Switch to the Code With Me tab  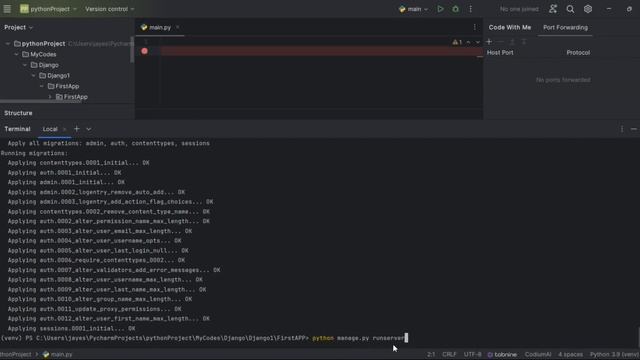click(x=510, y=27)
